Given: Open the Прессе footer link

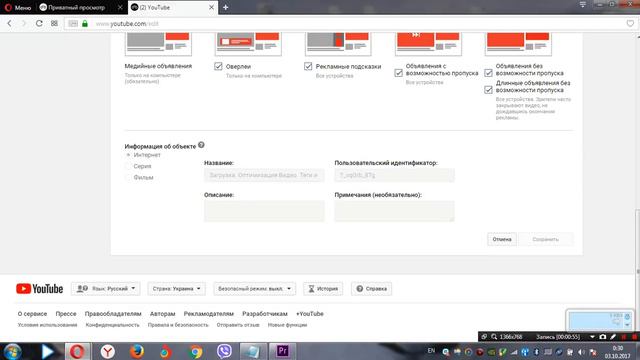Looking at the screenshot, I should (66, 314).
